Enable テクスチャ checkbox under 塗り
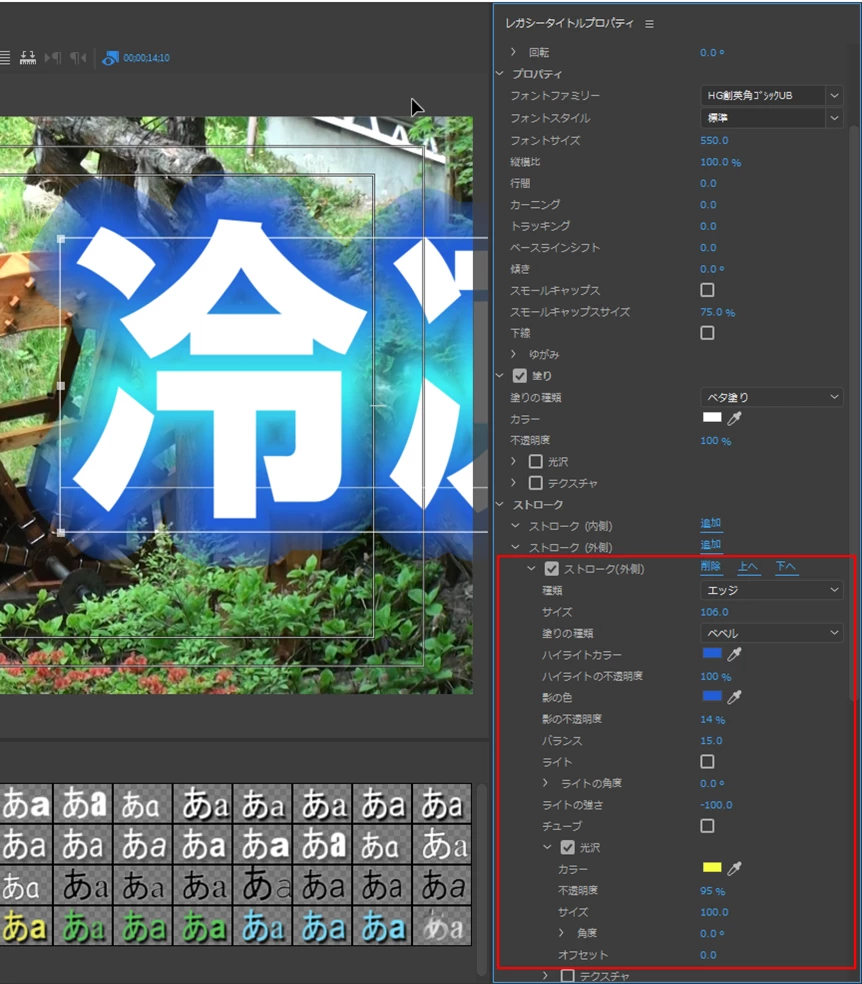This screenshot has height=984, width=862. click(x=535, y=483)
